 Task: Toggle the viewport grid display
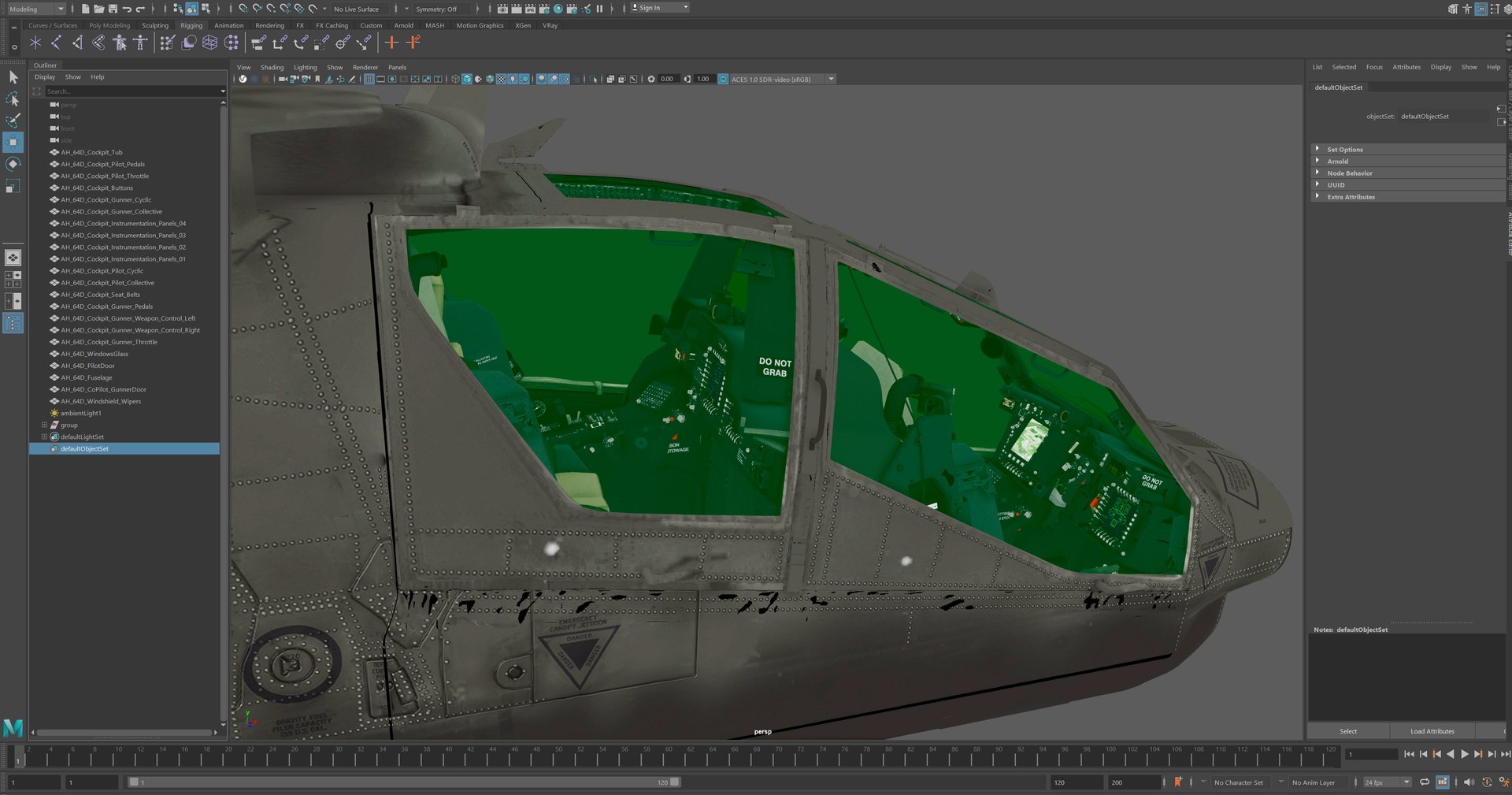click(x=369, y=79)
